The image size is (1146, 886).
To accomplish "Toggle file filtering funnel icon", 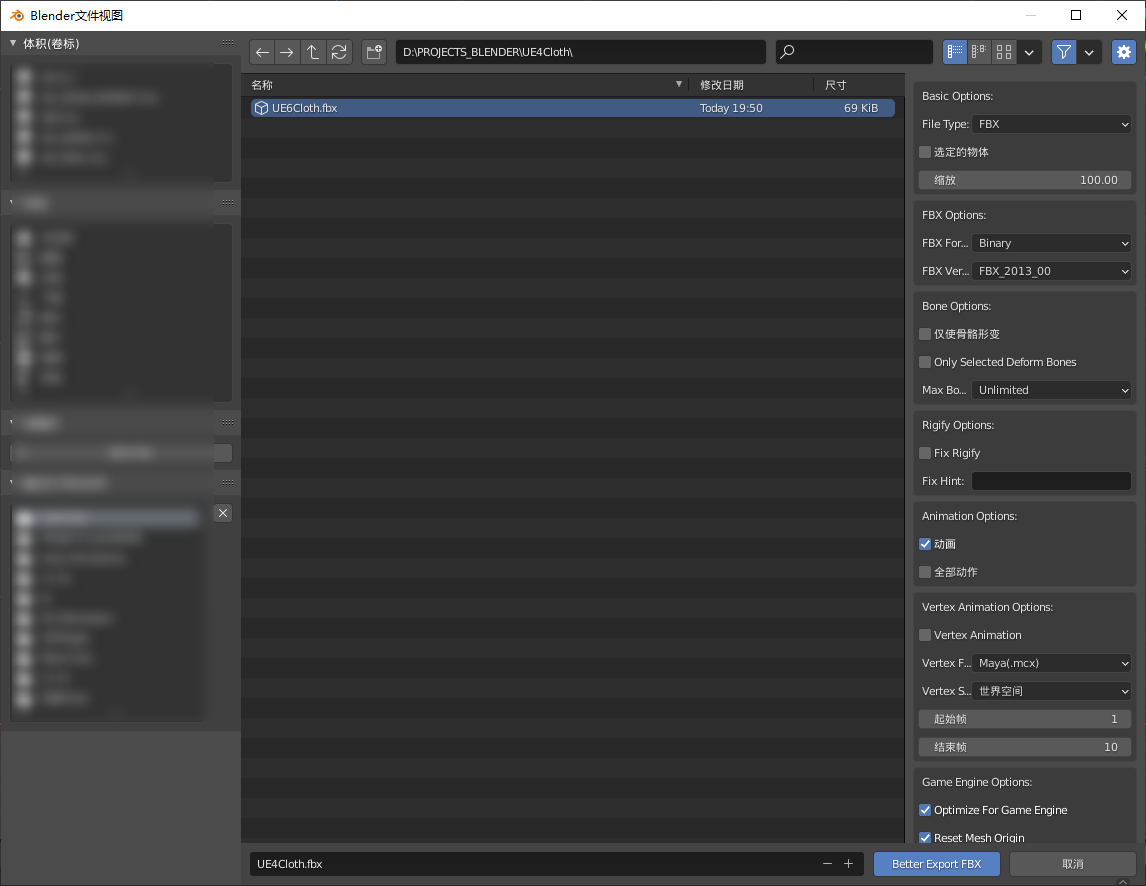I will coord(1064,52).
